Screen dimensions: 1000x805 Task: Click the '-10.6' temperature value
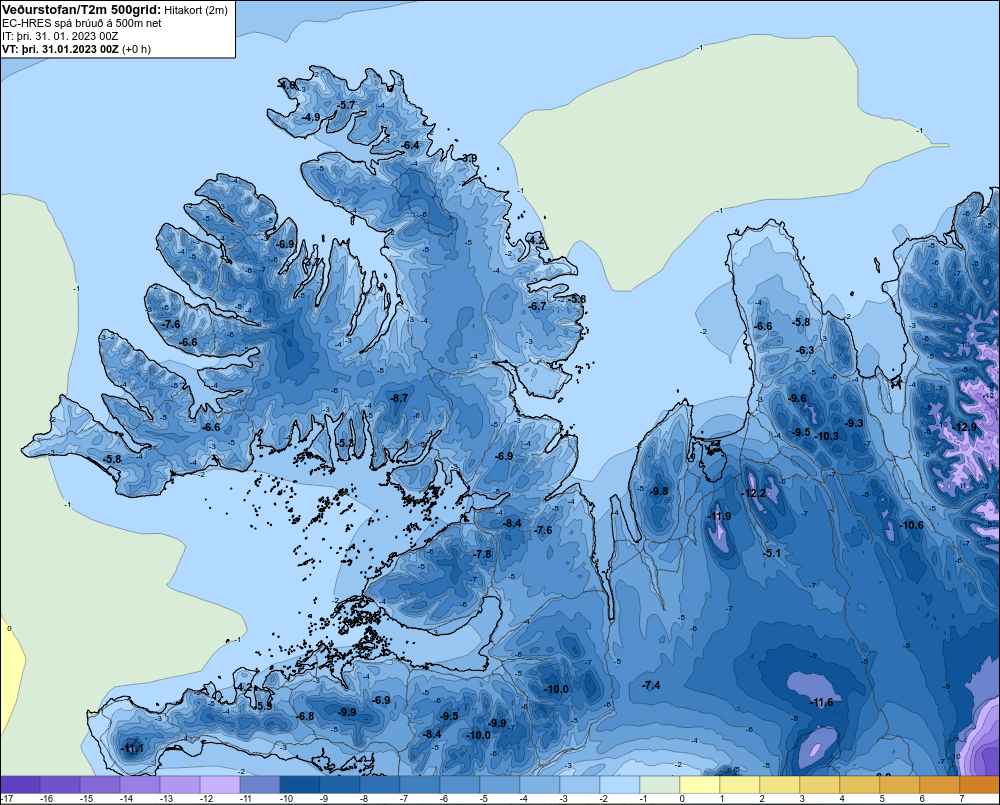pos(911,525)
